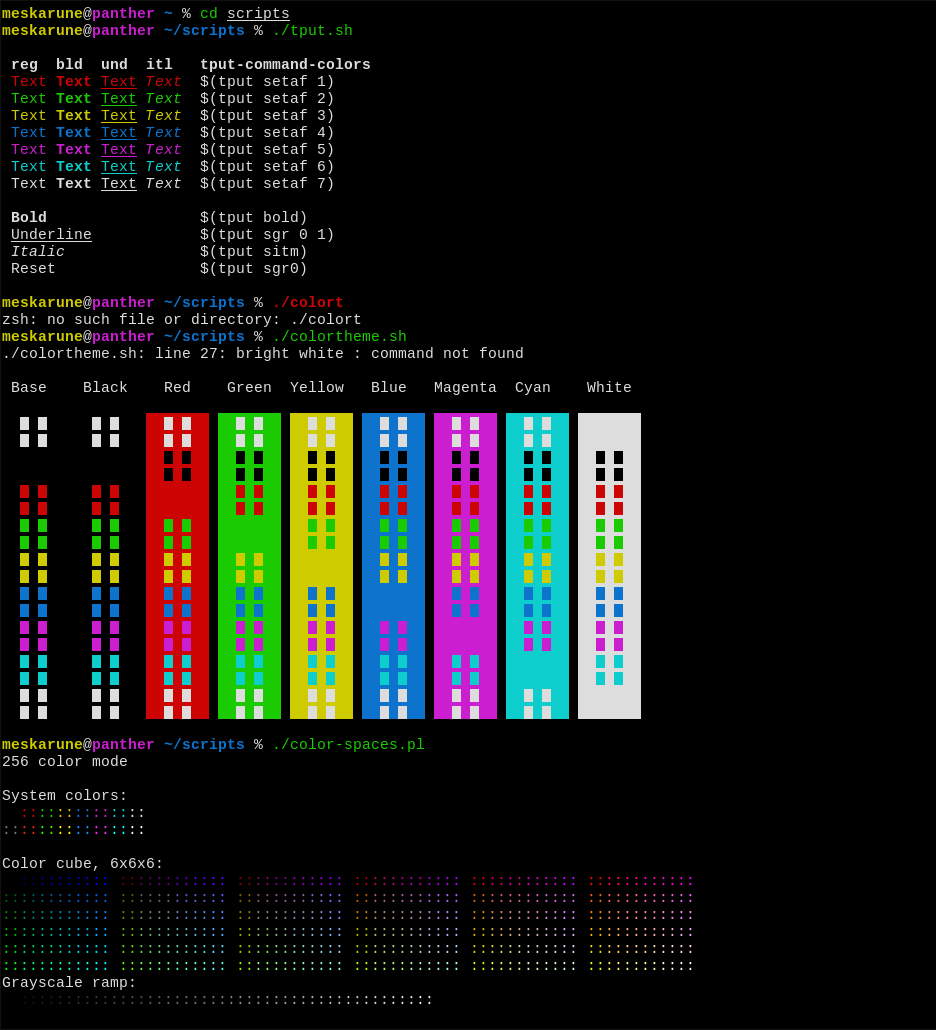936x1030 pixels.
Task: Click the Red color column bar
Action: (177, 565)
